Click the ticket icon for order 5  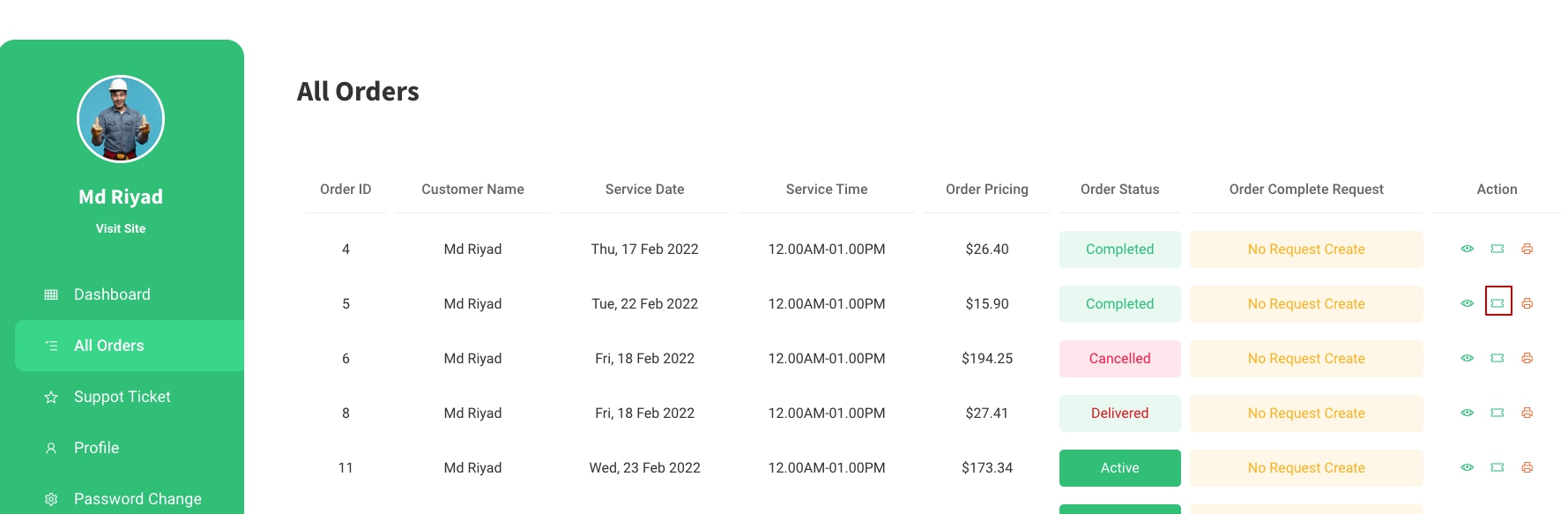[x=1497, y=303]
